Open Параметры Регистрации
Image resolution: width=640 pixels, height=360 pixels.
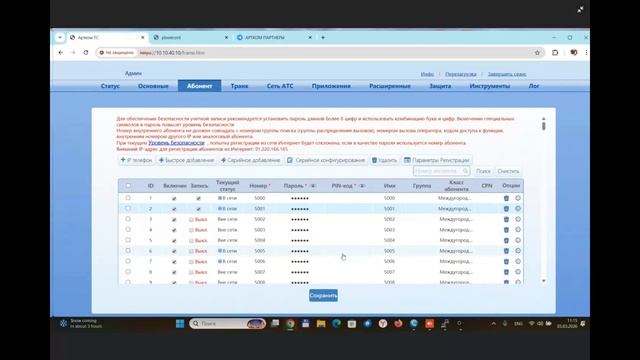[x=437, y=160]
